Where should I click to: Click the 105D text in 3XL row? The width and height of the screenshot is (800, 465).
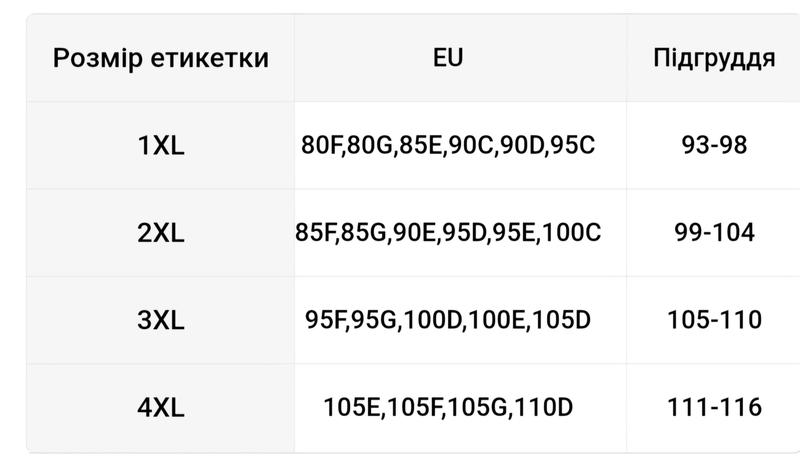click(561, 320)
